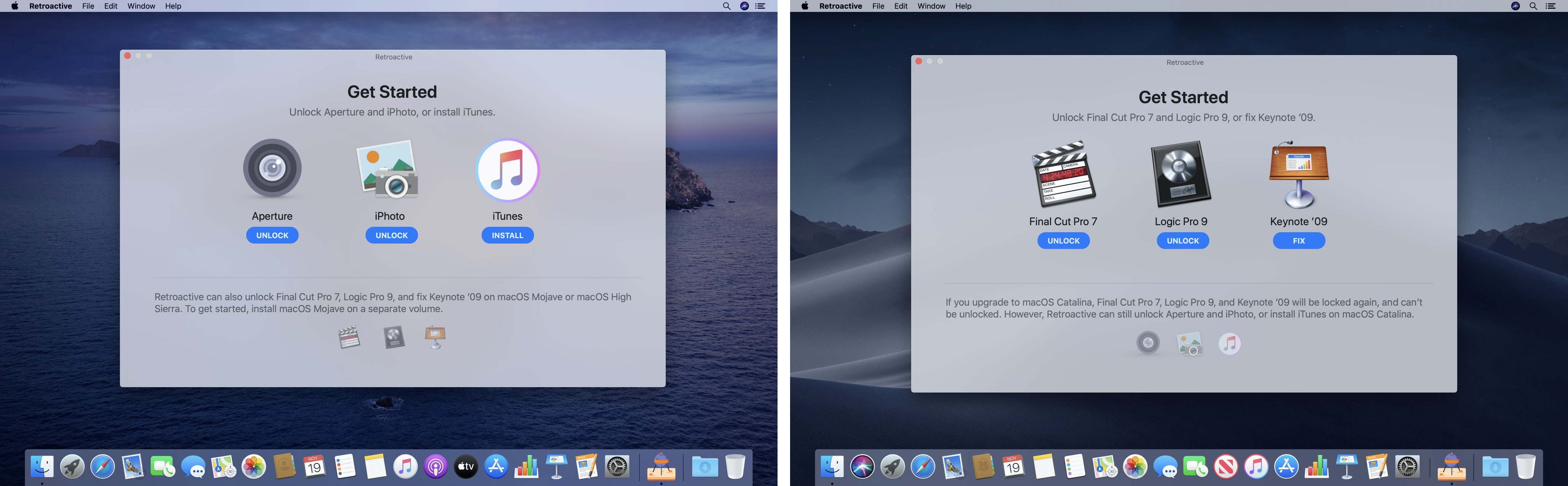Click the small Logic Pro icon in left window
The height and width of the screenshot is (486, 1568).
pyautogui.click(x=394, y=337)
